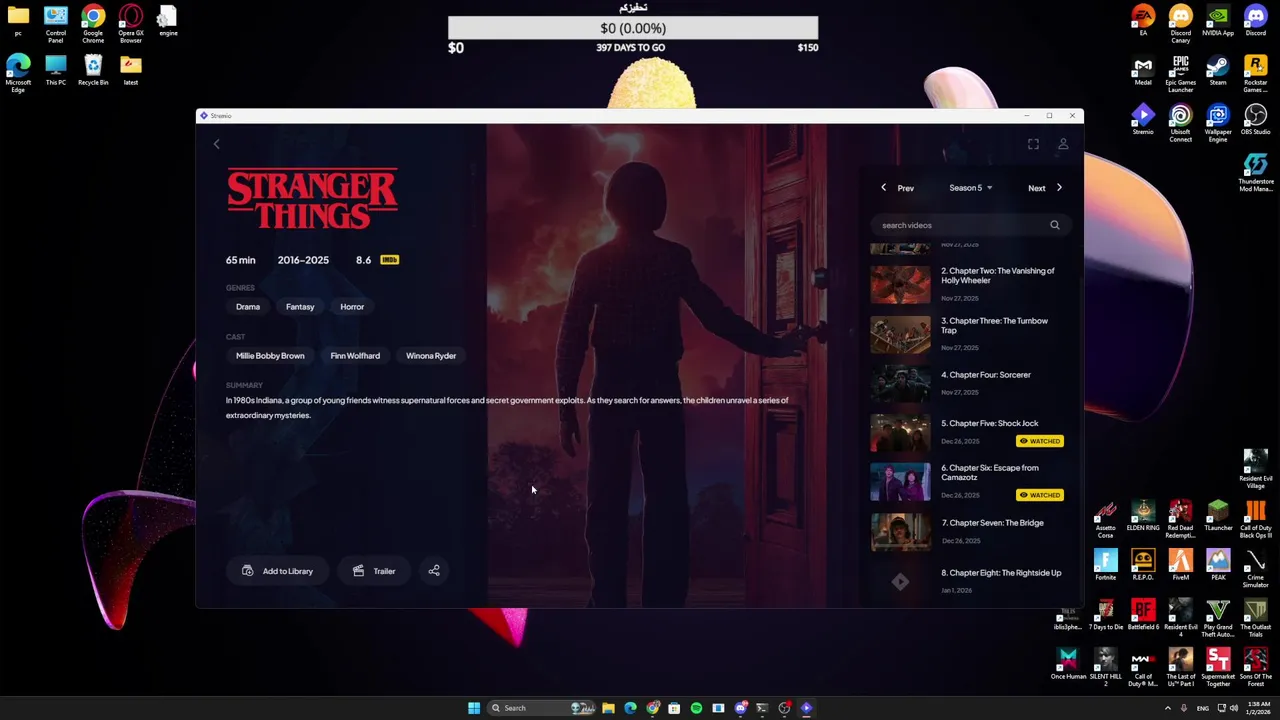Open Spotify from the taskbar
1280x720 pixels.
(x=696, y=708)
